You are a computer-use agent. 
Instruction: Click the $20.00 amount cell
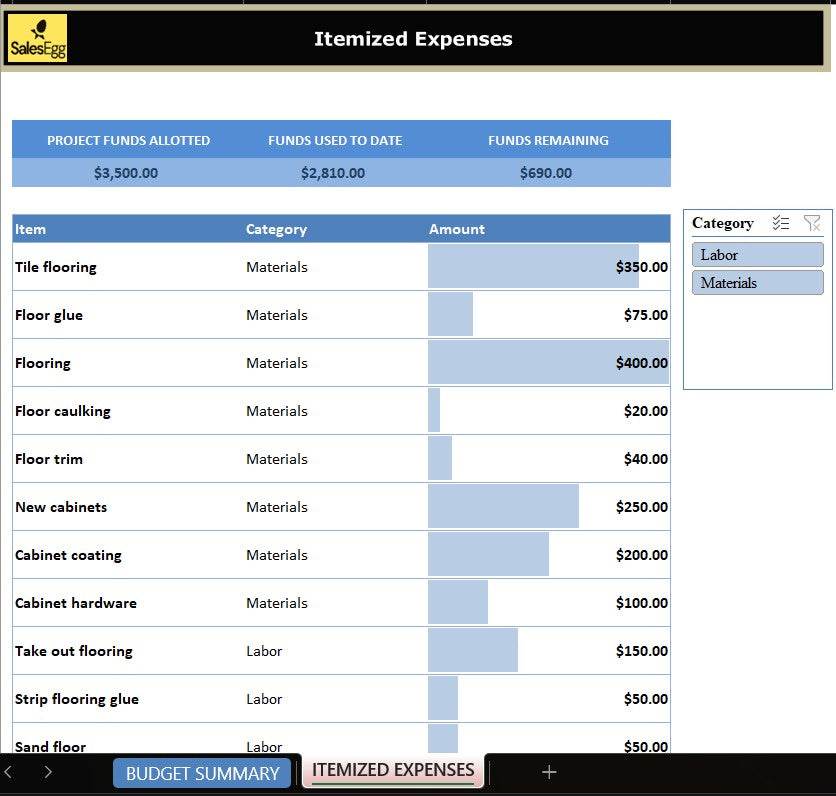(x=549, y=411)
